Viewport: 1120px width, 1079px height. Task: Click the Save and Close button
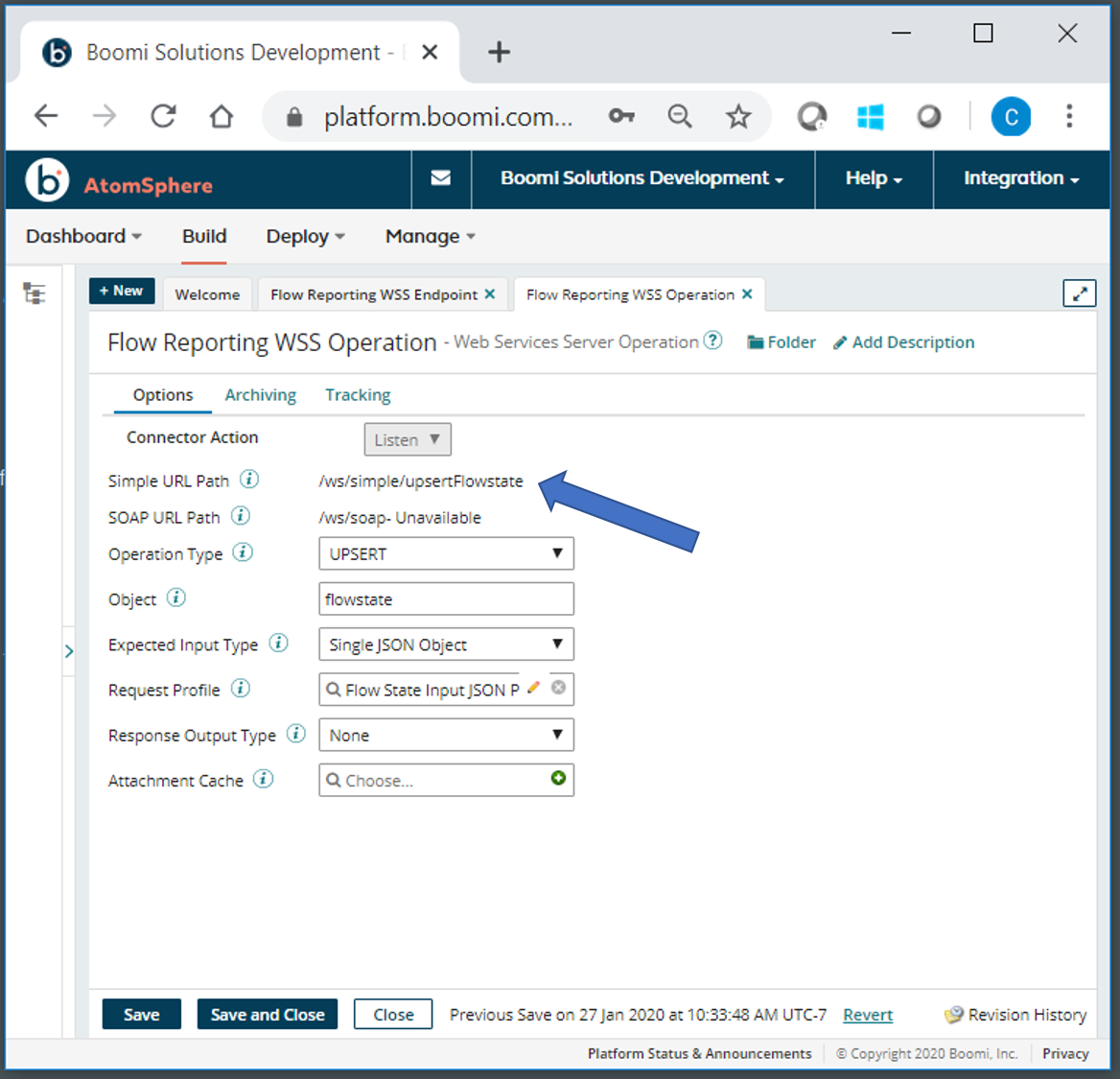tap(267, 1014)
